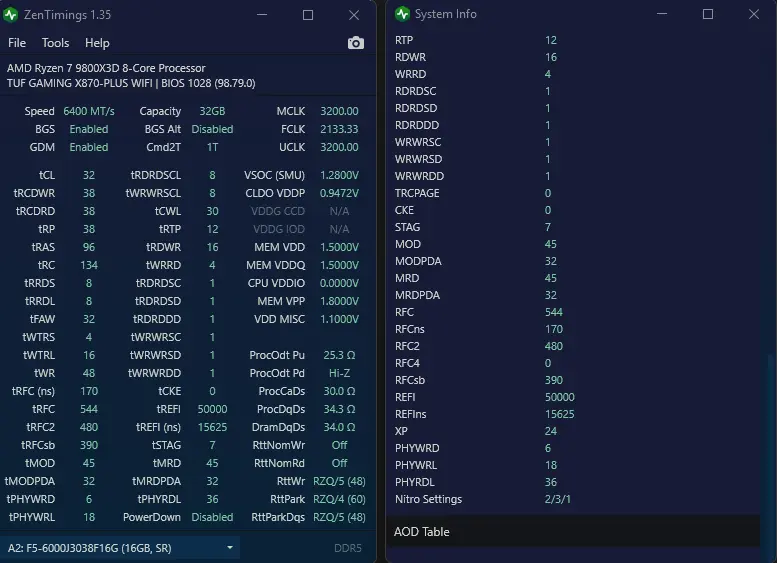This screenshot has width=777, height=563.
Task: Click the STAG value 7 in System Info
Action: [548, 227]
